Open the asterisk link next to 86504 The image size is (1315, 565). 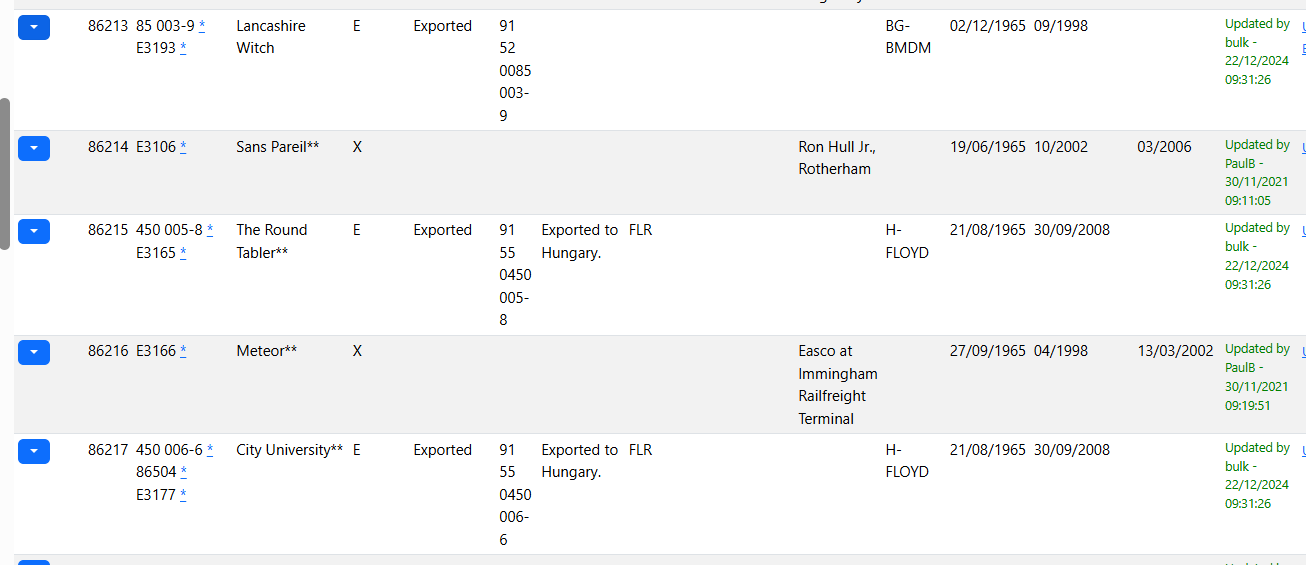point(184,472)
